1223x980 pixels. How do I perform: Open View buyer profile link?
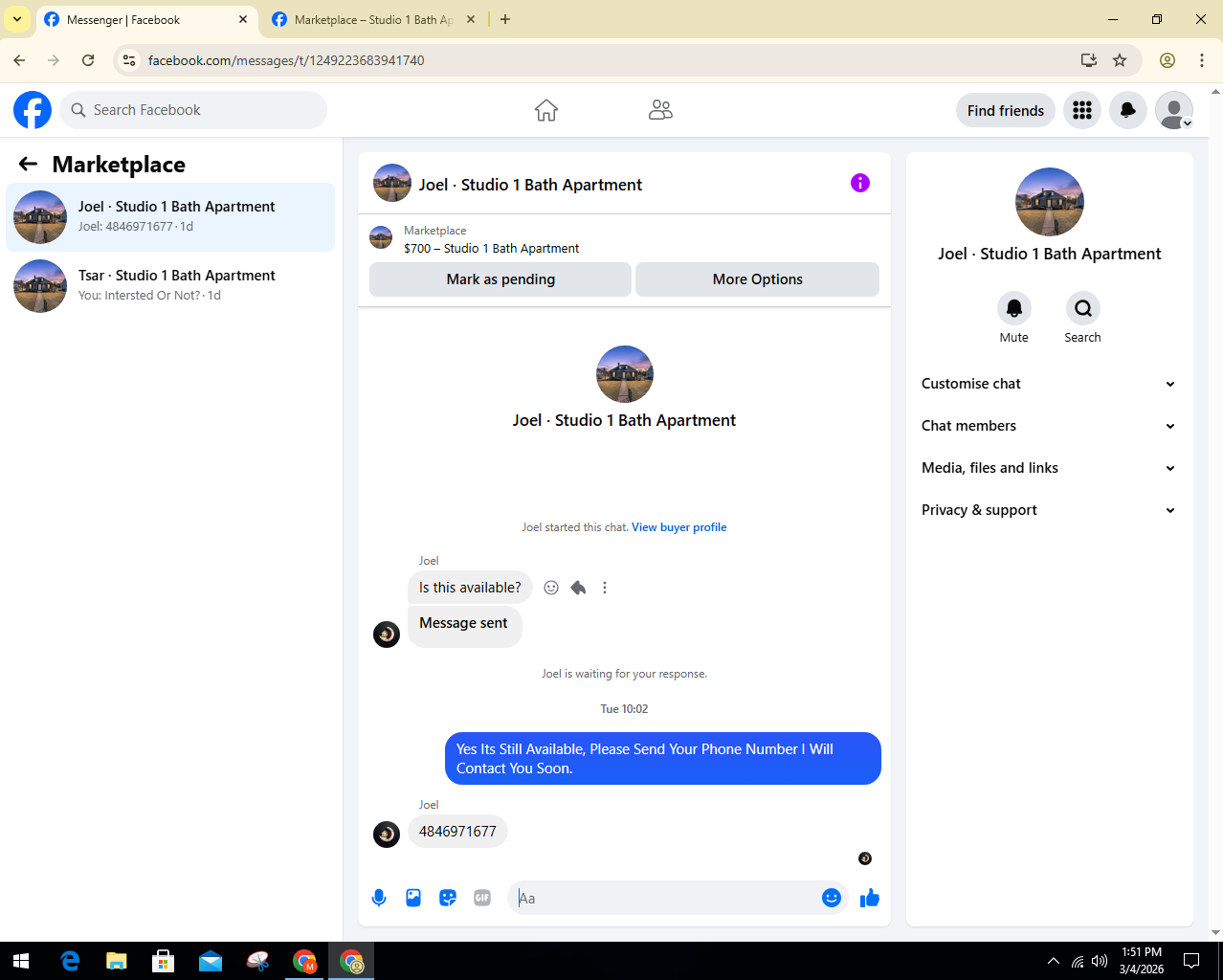[679, 527]
